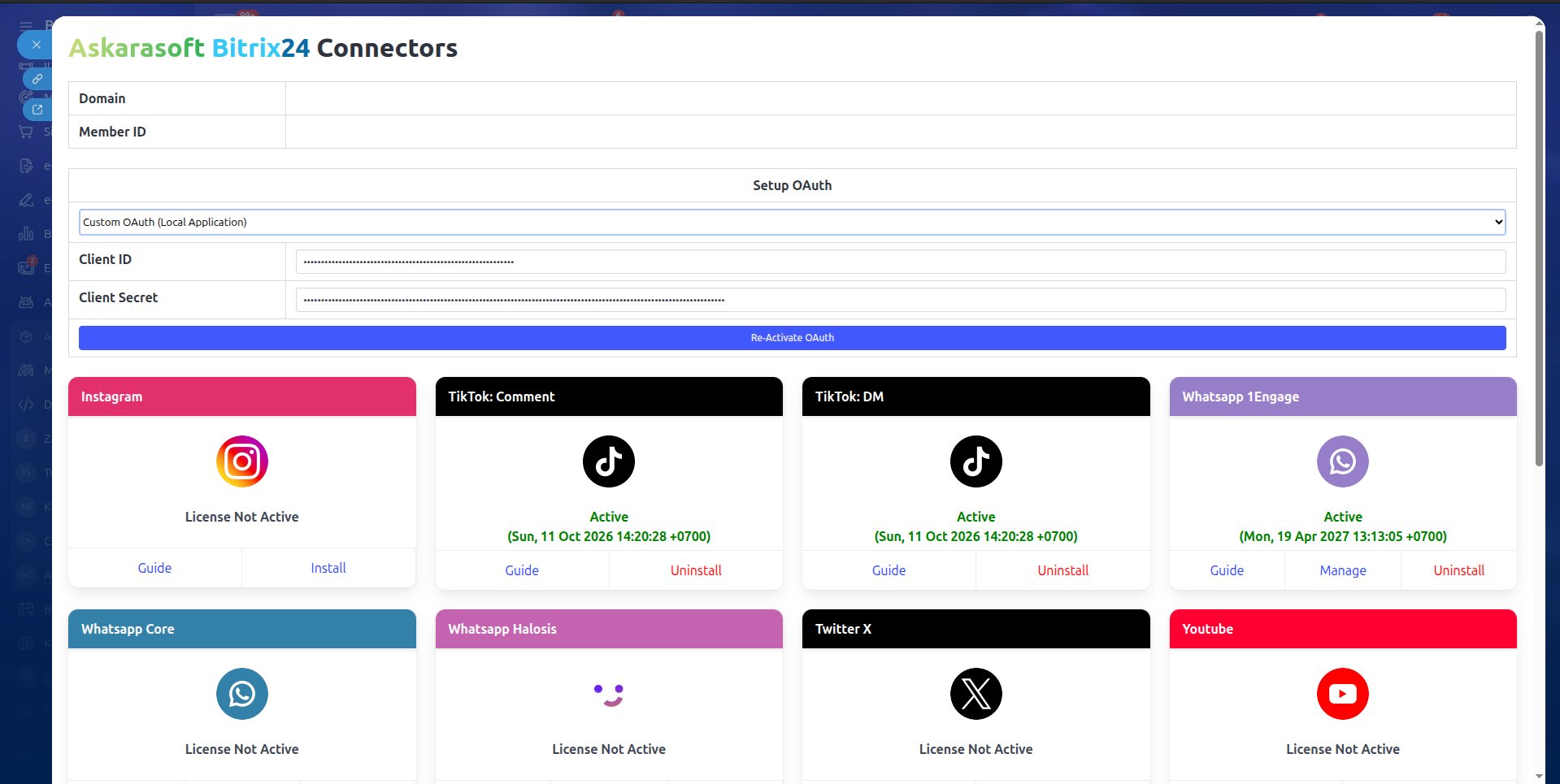
Task: Open the Whatsapp 1Engage Guide link
Action: pyautogui.click(x=1227, y=570)
